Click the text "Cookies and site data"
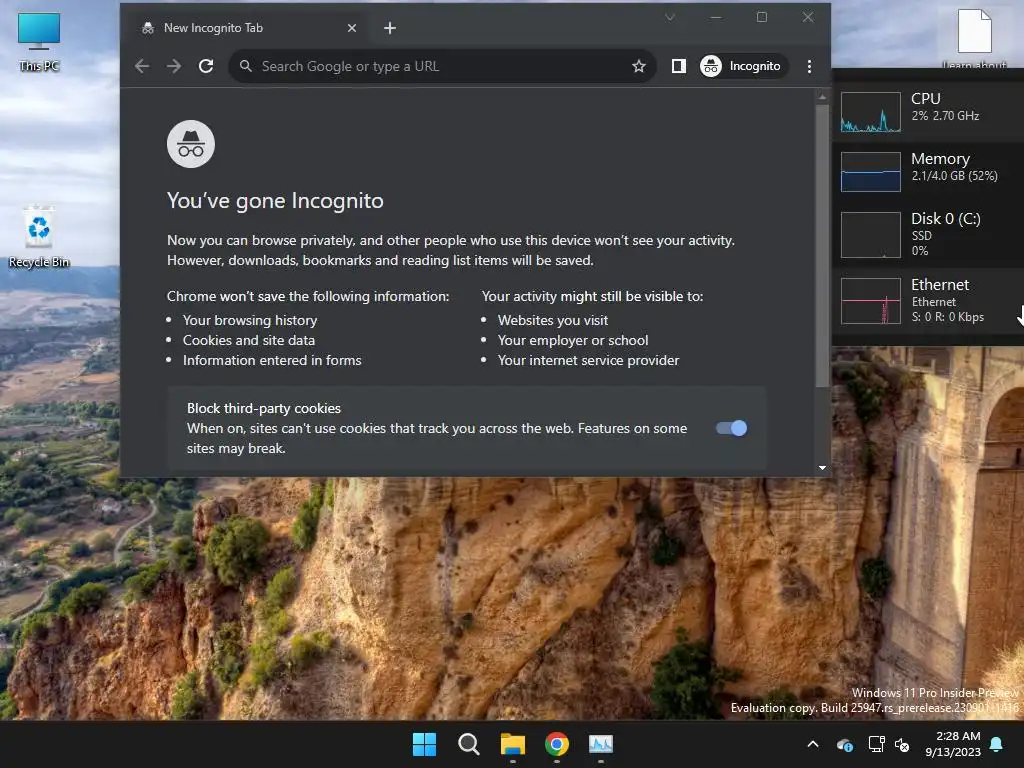The image size is (1024, 768). tap(249, 340)
